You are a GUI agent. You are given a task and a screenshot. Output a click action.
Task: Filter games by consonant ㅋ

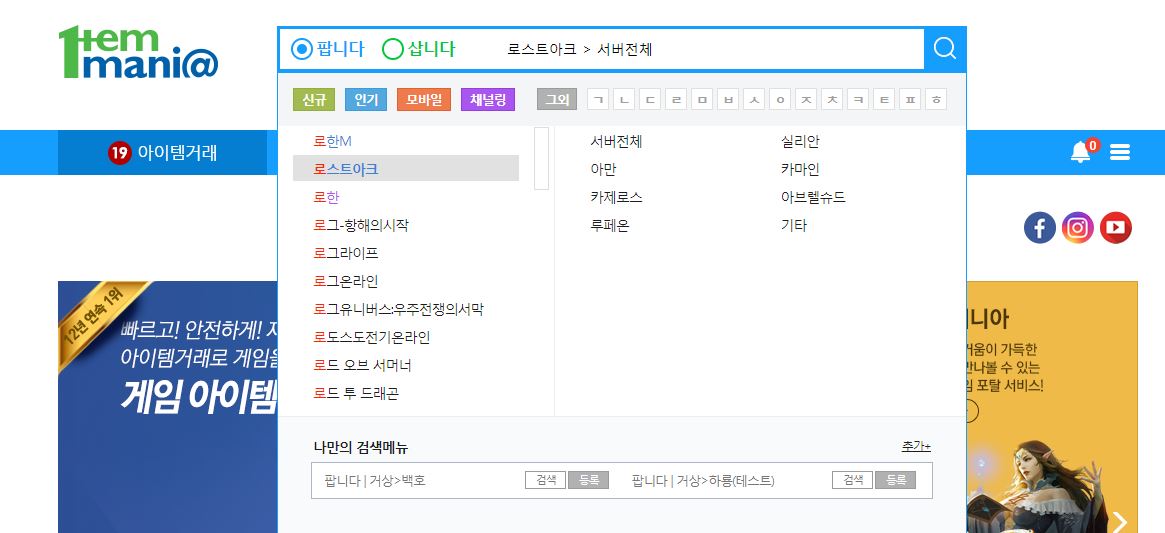[x=858, y=100]
